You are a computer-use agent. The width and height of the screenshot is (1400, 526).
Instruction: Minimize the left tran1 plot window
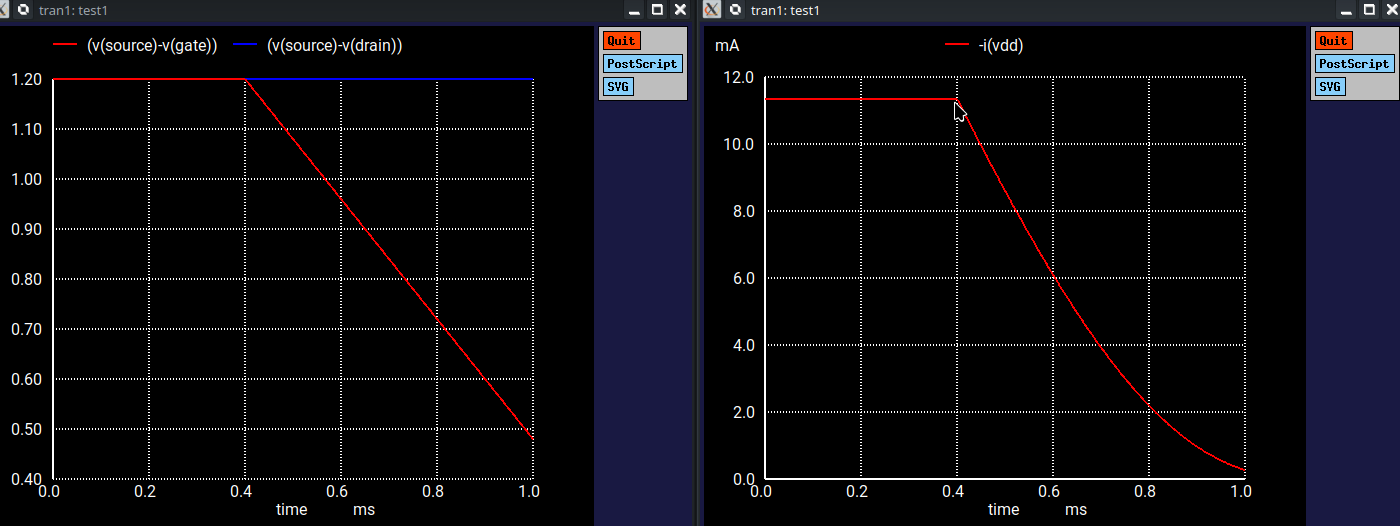tap(634, 10)
